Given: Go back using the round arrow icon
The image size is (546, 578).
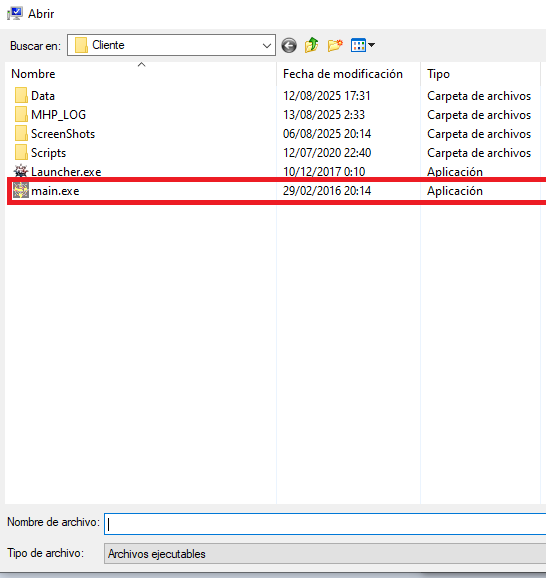Looking at the screenshot, I should click(289, 46).
